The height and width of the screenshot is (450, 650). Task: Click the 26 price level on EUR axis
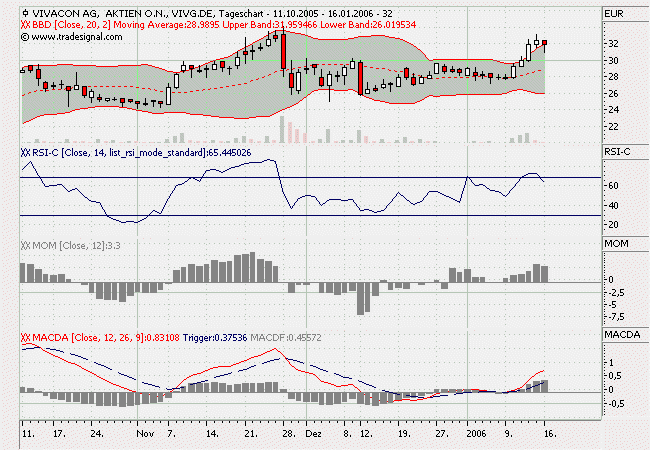pyautogui.click(x=614, y=94)
